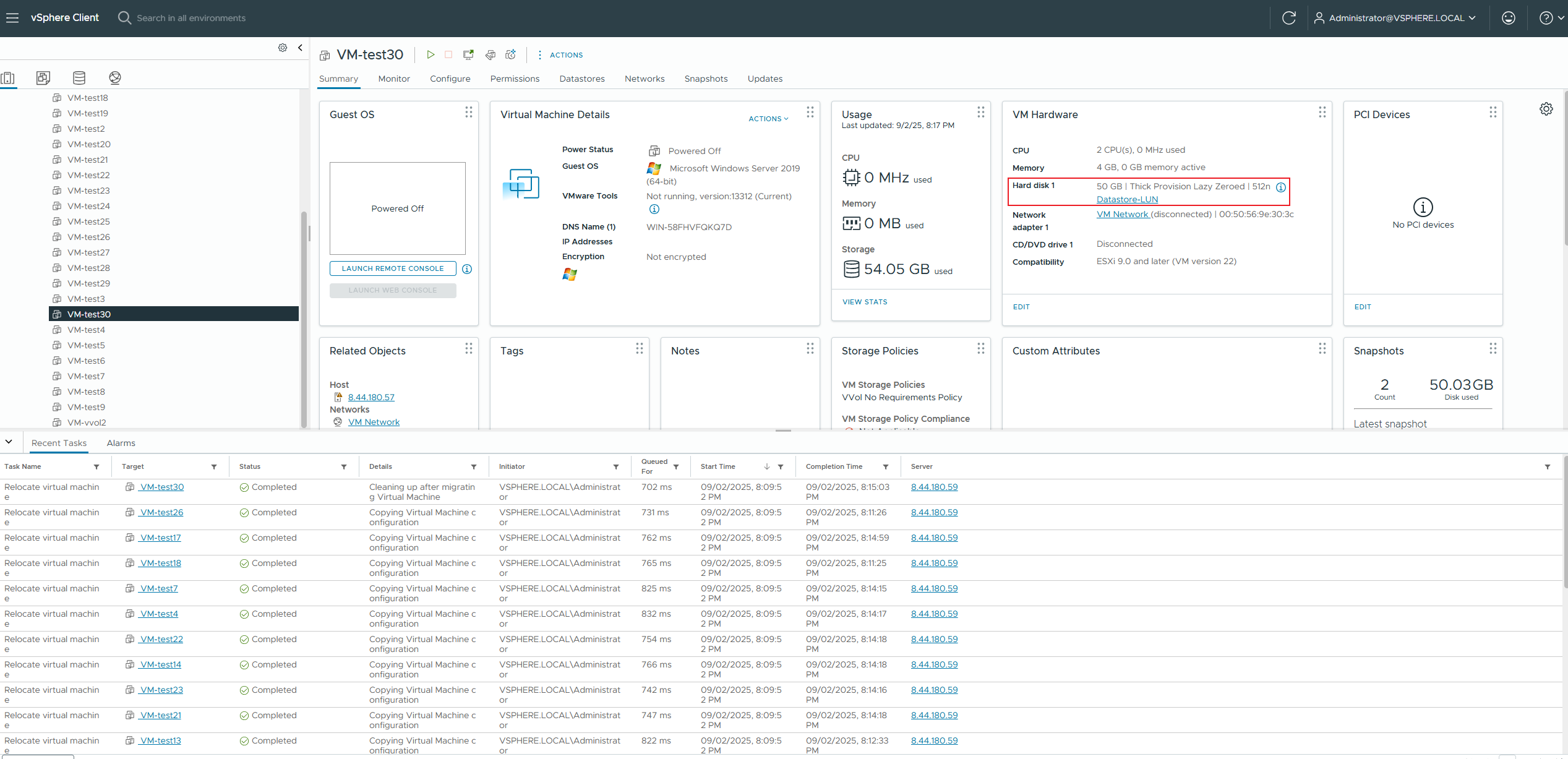1568x759 pixels.
Task: Click VMware Tools info icon
Action: pos(654,209)
